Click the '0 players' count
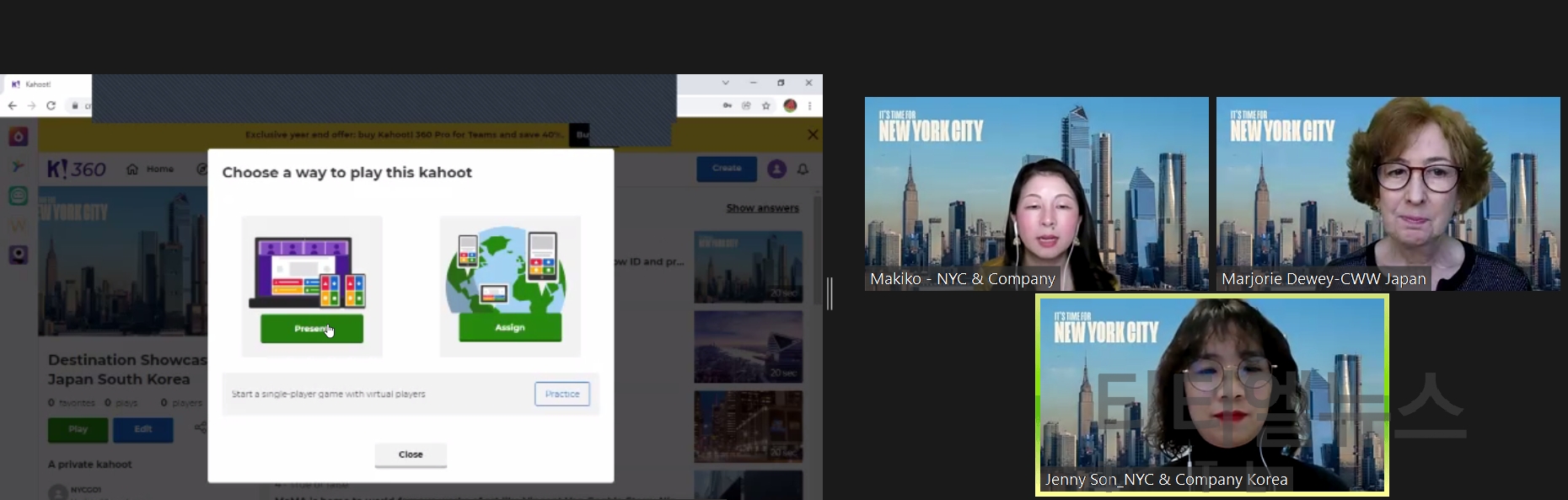Image resolution: width=1568 pixels, height=500 pixels. 181,403
